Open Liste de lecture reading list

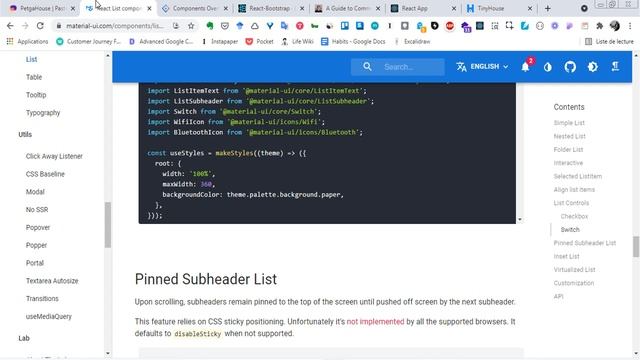pos(609,41)
